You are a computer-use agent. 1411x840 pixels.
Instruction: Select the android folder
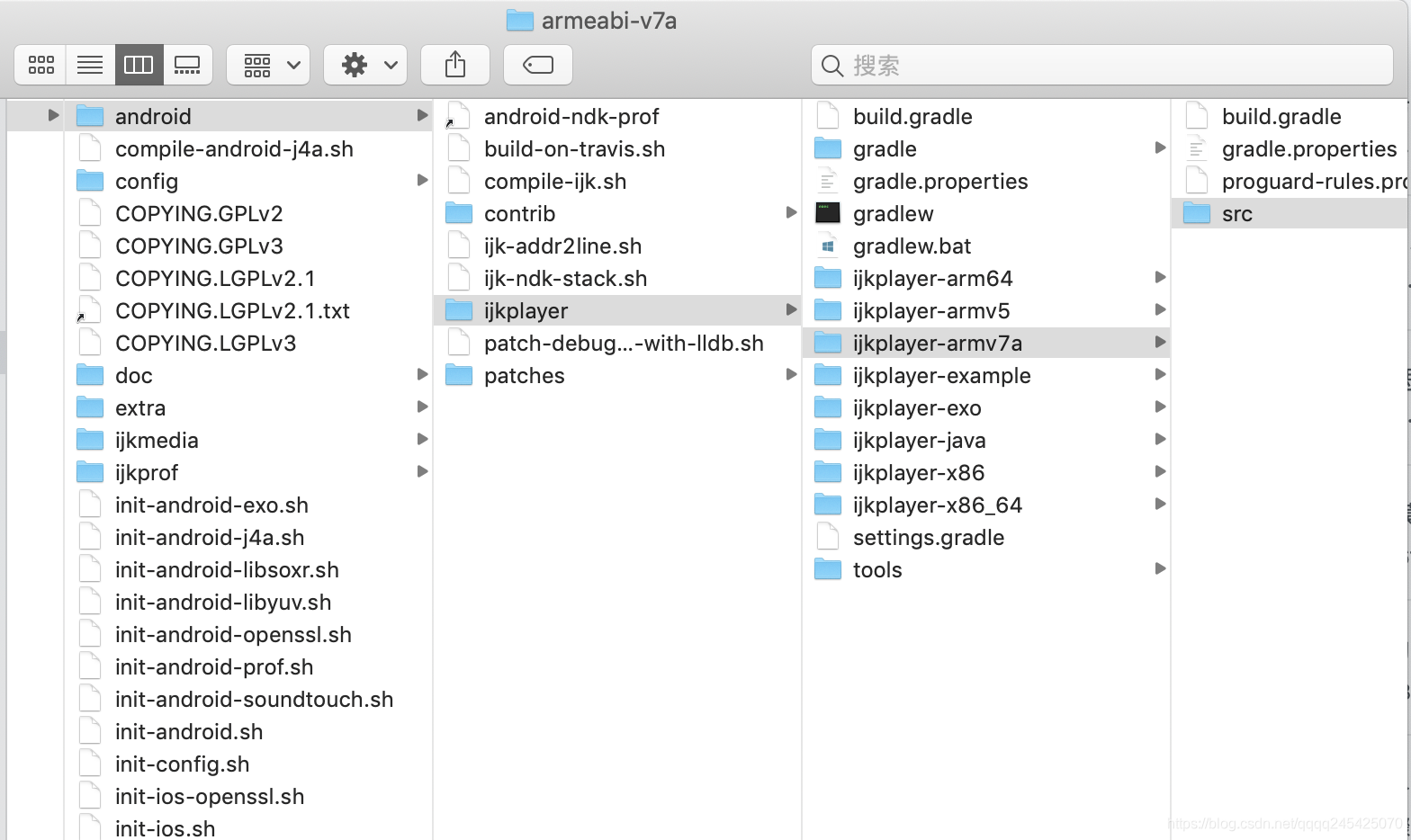[x=248, y=116]
